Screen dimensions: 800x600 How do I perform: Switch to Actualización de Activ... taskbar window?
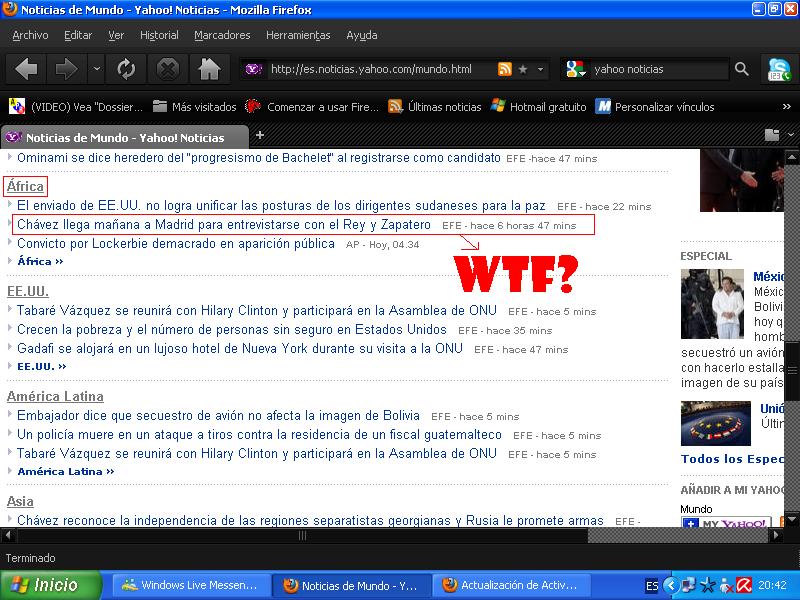[512, 585]
